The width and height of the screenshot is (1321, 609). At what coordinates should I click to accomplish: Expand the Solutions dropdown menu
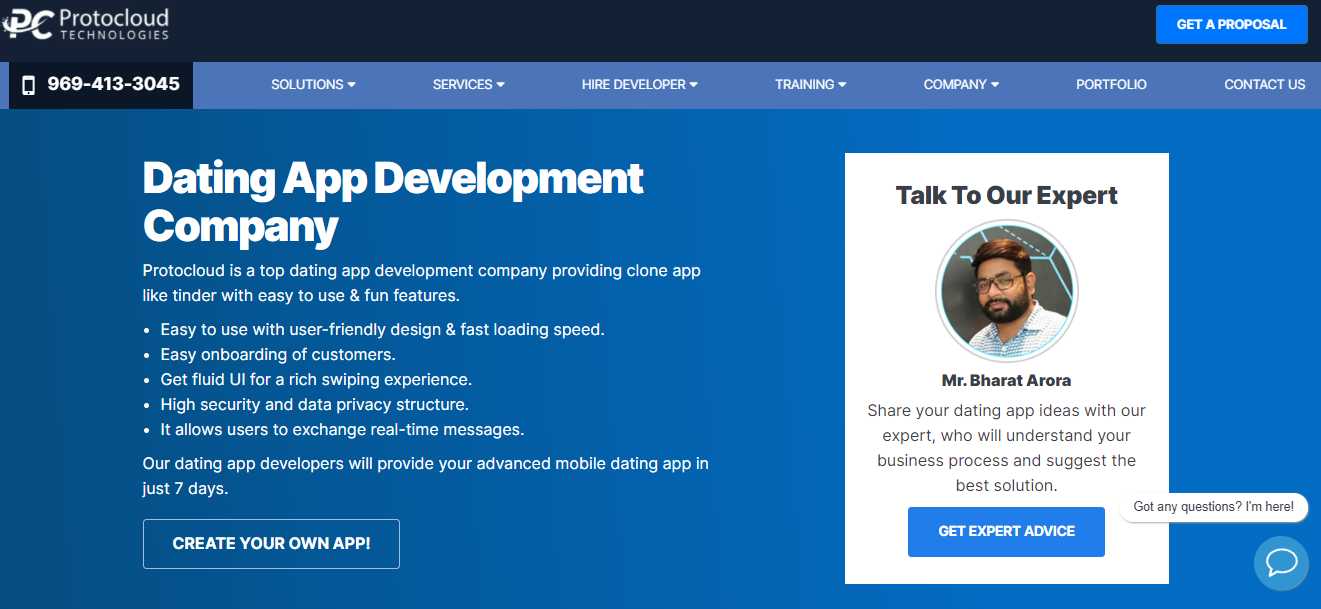click(313, 85)
